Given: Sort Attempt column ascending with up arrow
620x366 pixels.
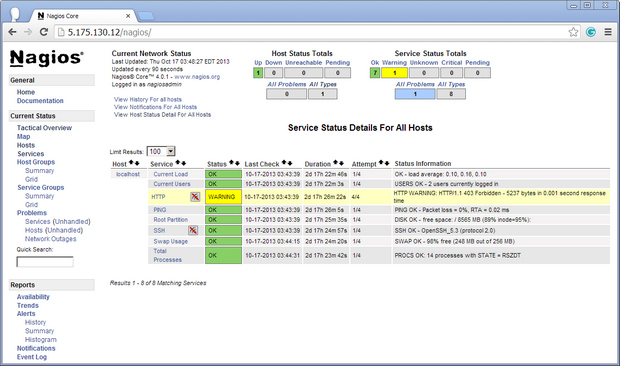Looking at the screenshot, I should click(381, 163).
